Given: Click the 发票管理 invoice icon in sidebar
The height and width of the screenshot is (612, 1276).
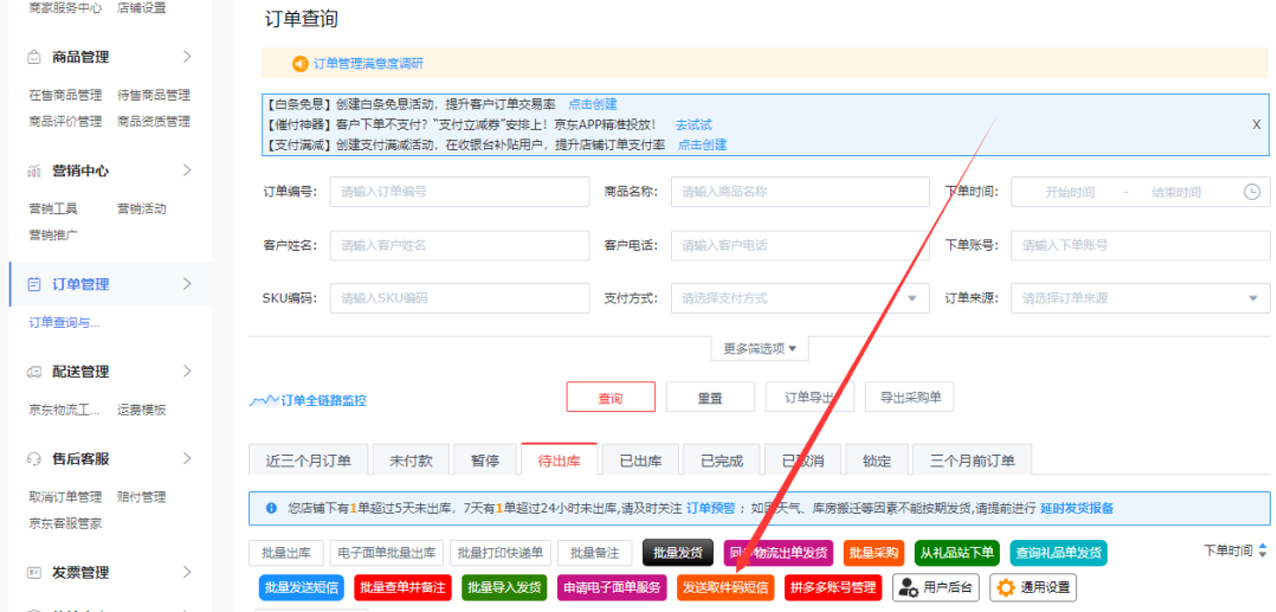Looking at the screenshot, I should pos(34,573).
